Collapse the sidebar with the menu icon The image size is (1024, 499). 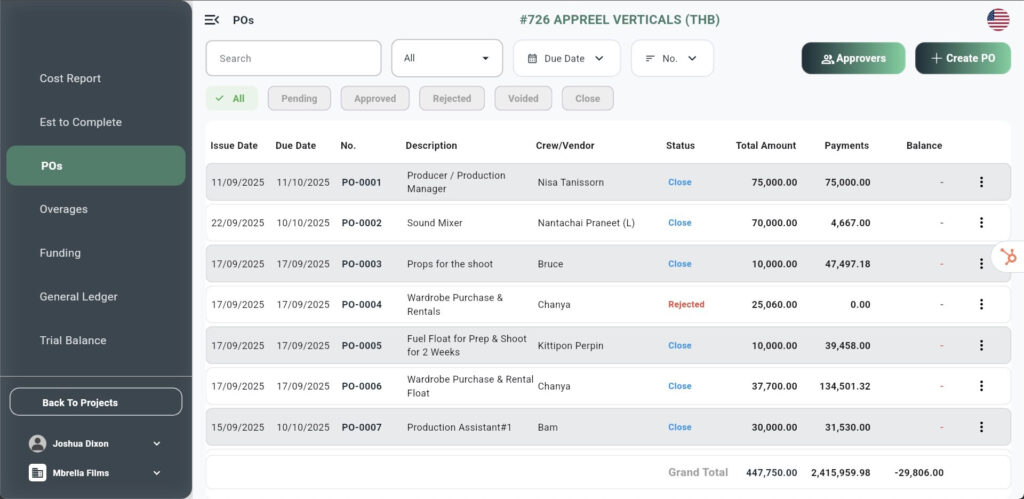point(212,20)
